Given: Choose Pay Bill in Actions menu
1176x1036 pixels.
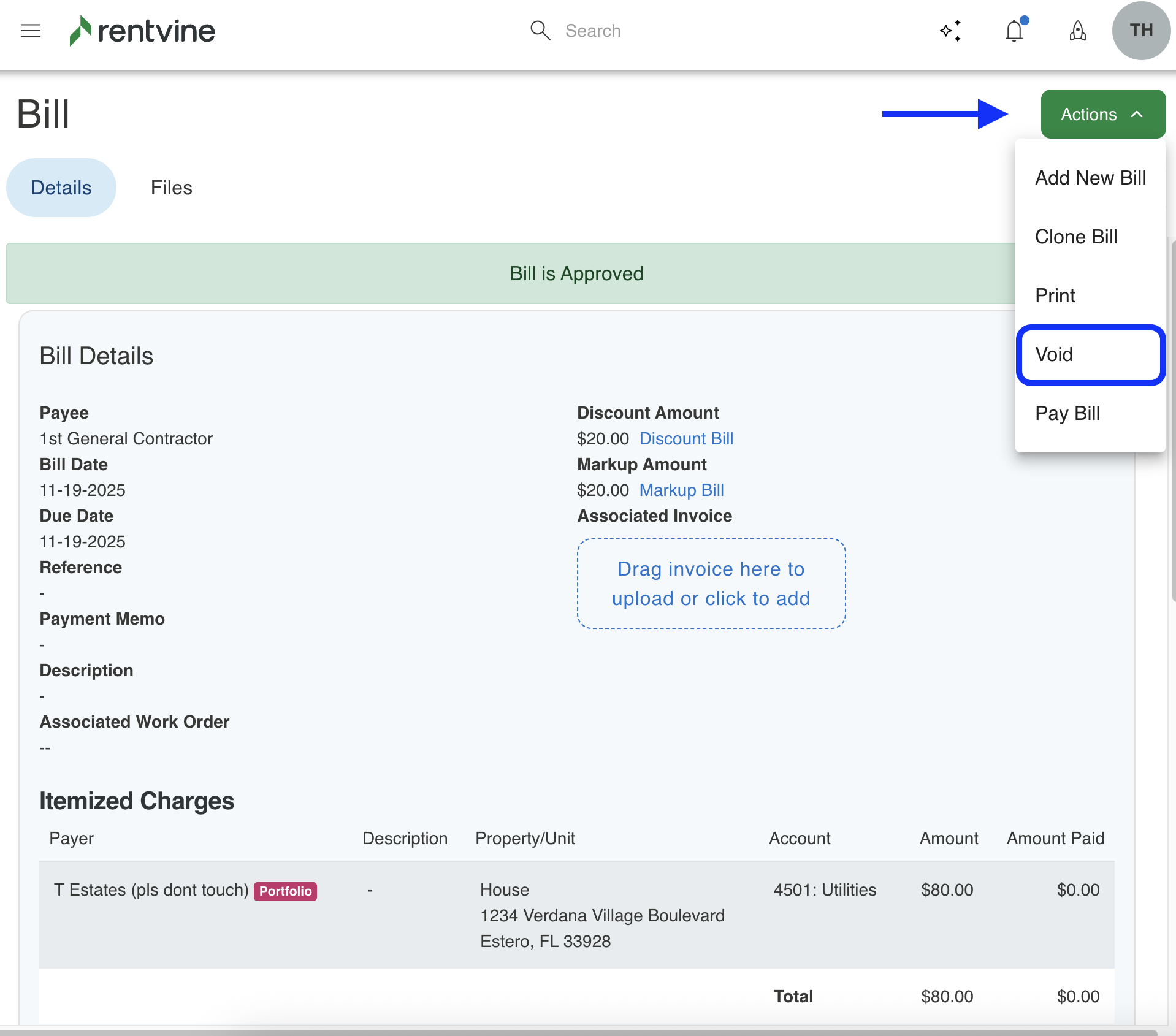Looking at the screenshot, I should (x=1067, y=414).
